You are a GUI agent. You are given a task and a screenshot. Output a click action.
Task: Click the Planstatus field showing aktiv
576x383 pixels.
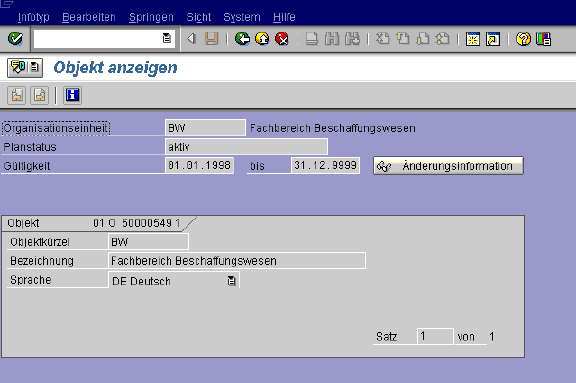coord(246,147)
